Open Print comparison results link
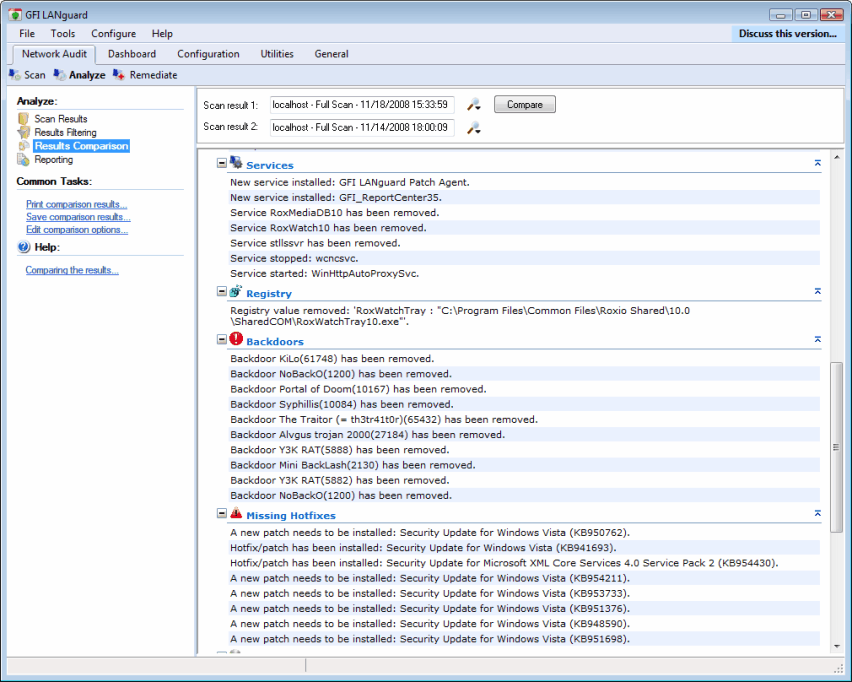852x682 pixels. click(77, 204)
